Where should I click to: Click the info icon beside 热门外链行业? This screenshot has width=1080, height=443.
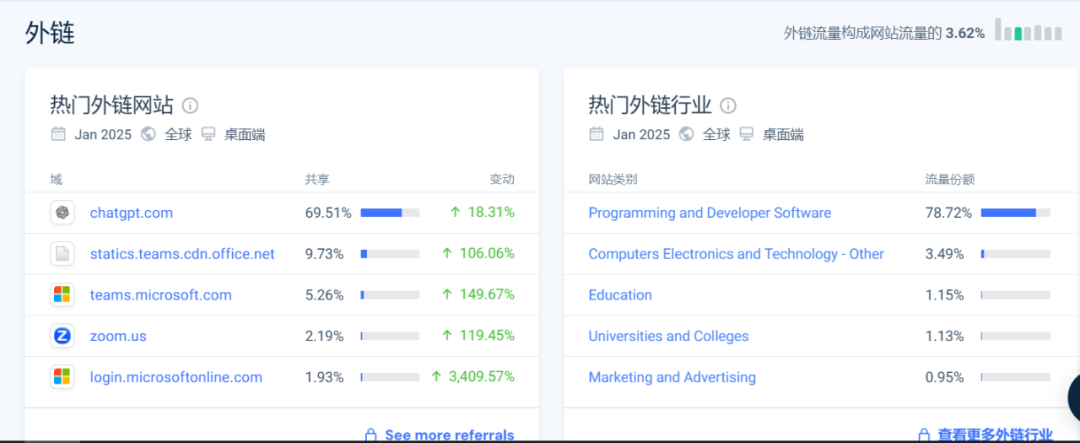tap(728, 105)
